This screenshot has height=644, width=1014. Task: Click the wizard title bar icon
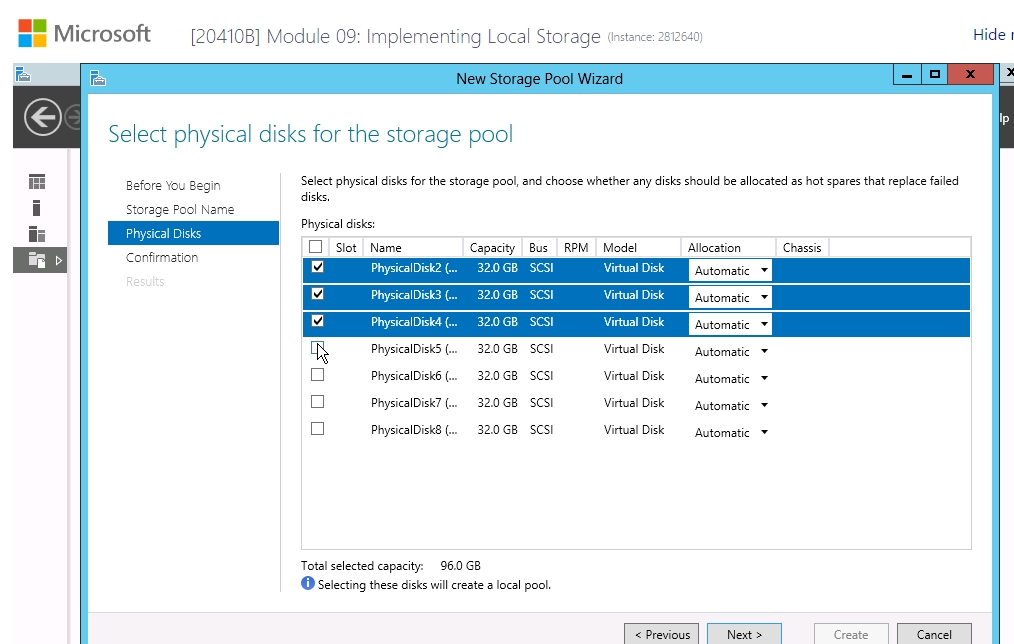click(98, 78)
